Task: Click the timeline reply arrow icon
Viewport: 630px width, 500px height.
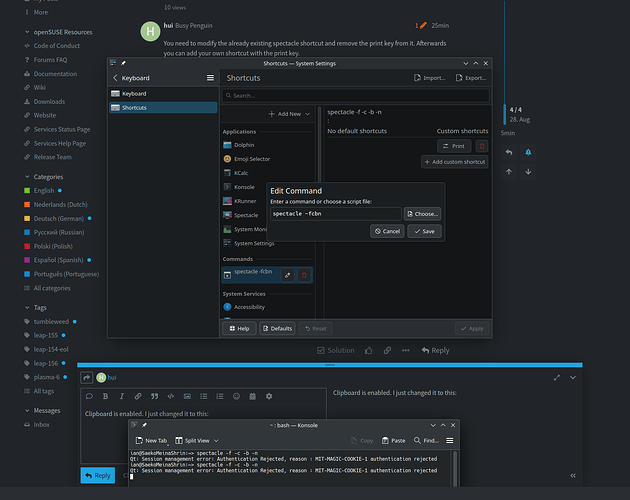Action: [509, 152]
